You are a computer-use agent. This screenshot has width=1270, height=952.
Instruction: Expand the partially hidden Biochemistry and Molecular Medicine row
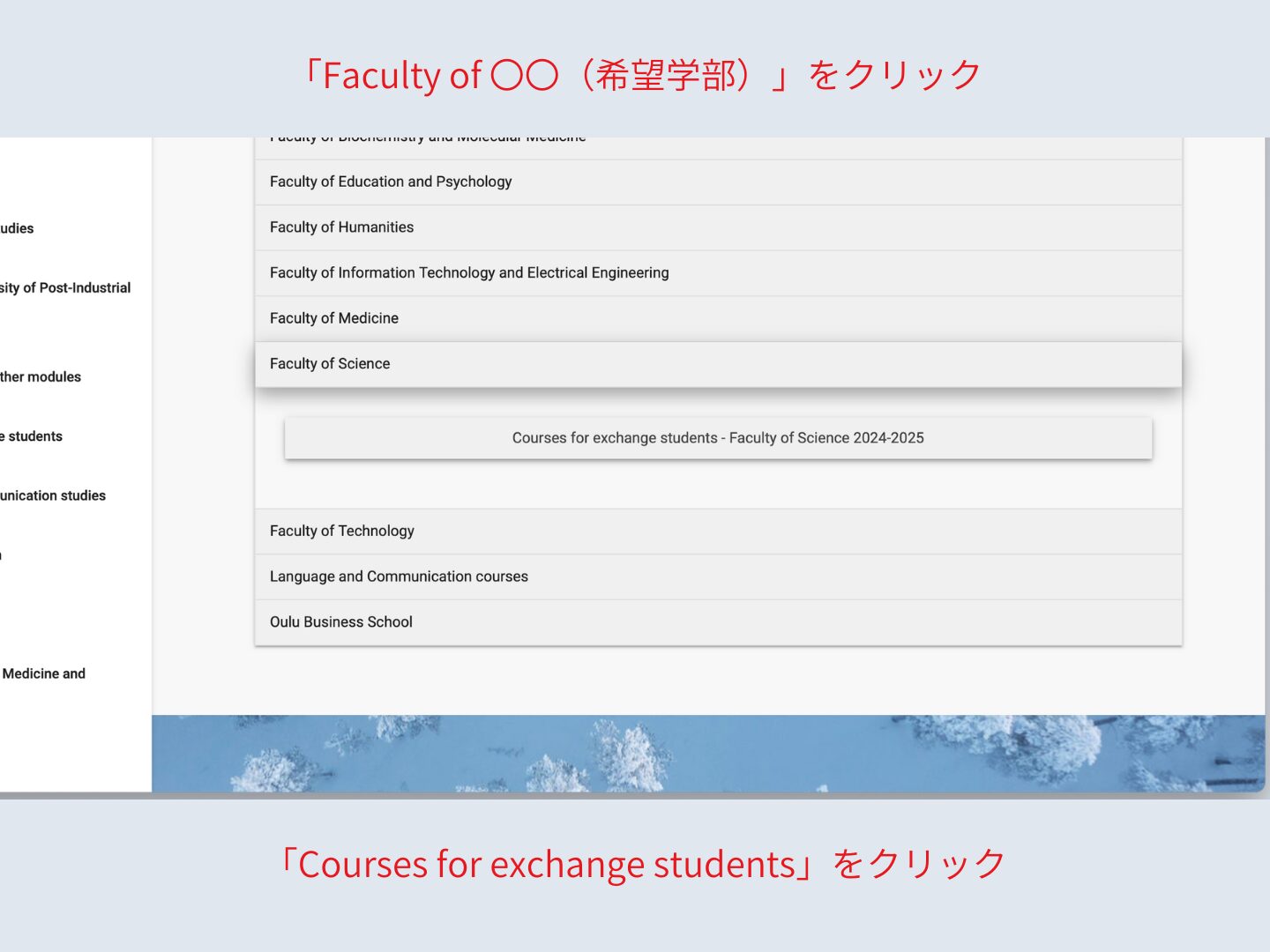428,141
